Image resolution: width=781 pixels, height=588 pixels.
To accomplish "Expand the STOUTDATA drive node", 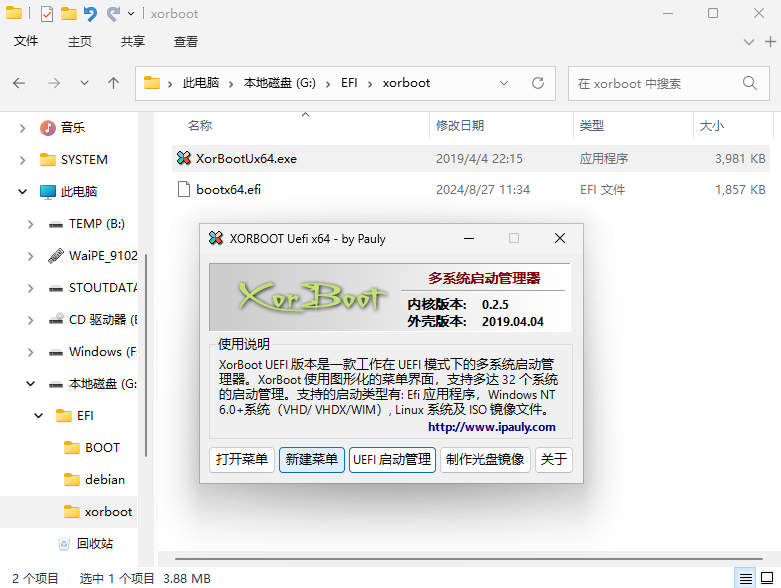I will (30, 288).
